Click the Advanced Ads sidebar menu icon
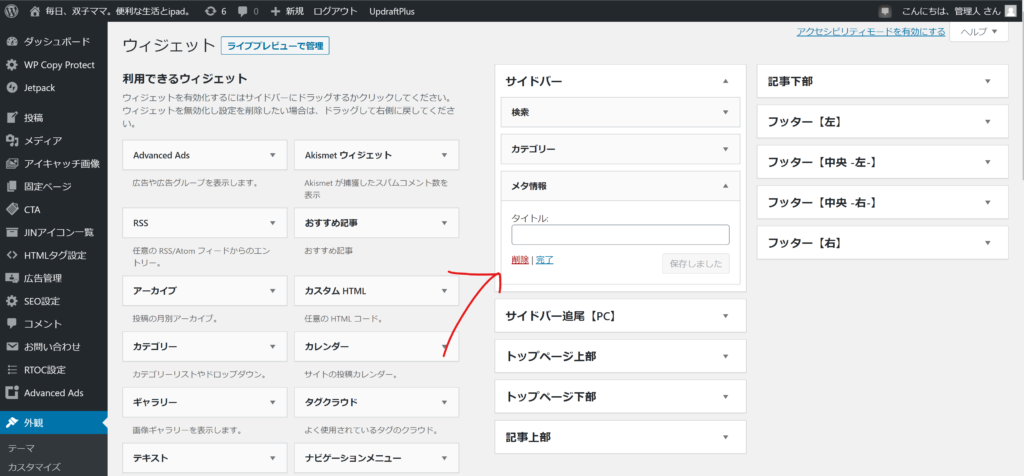The width and height of the screenshot is (1024, 476). click(12, 393)
